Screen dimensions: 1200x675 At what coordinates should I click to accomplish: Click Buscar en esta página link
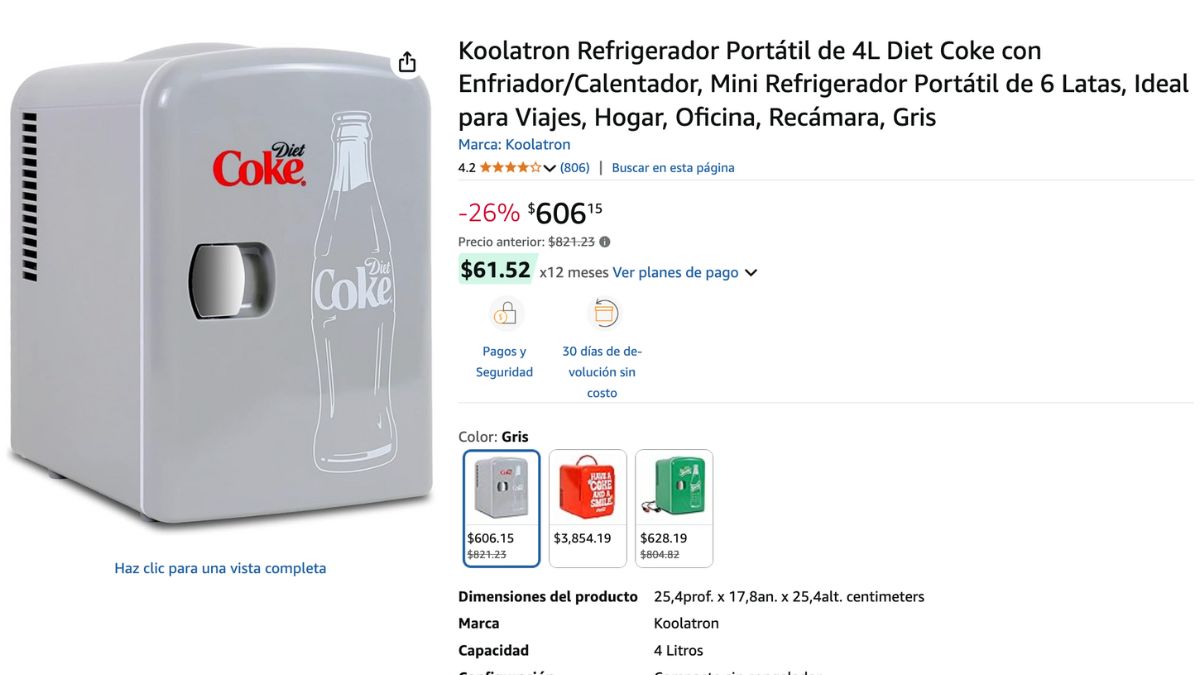(x=673, y=167)
